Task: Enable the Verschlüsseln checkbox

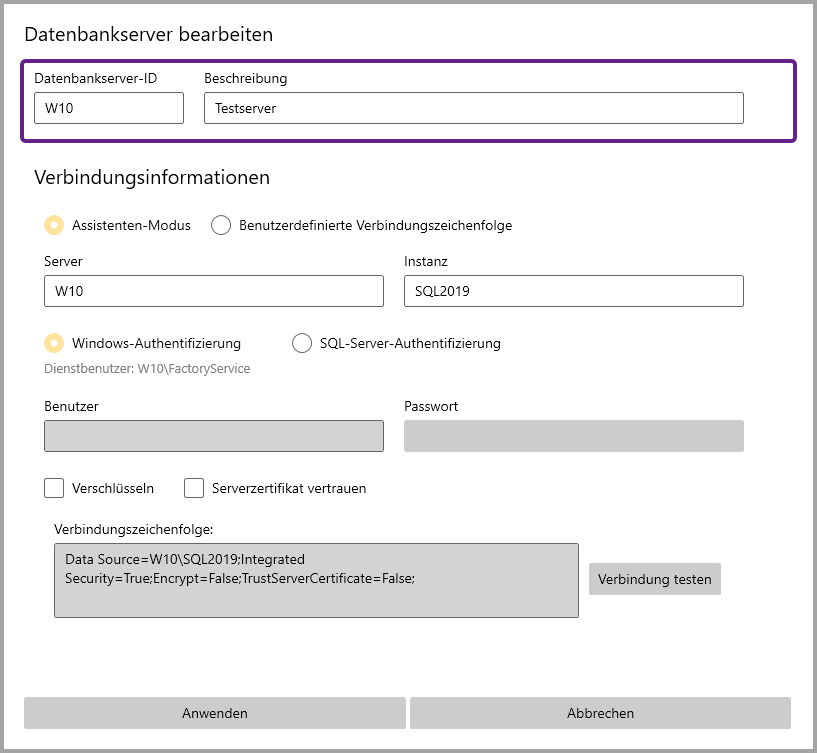Action: pyautogui.click(x=54, y=488)
